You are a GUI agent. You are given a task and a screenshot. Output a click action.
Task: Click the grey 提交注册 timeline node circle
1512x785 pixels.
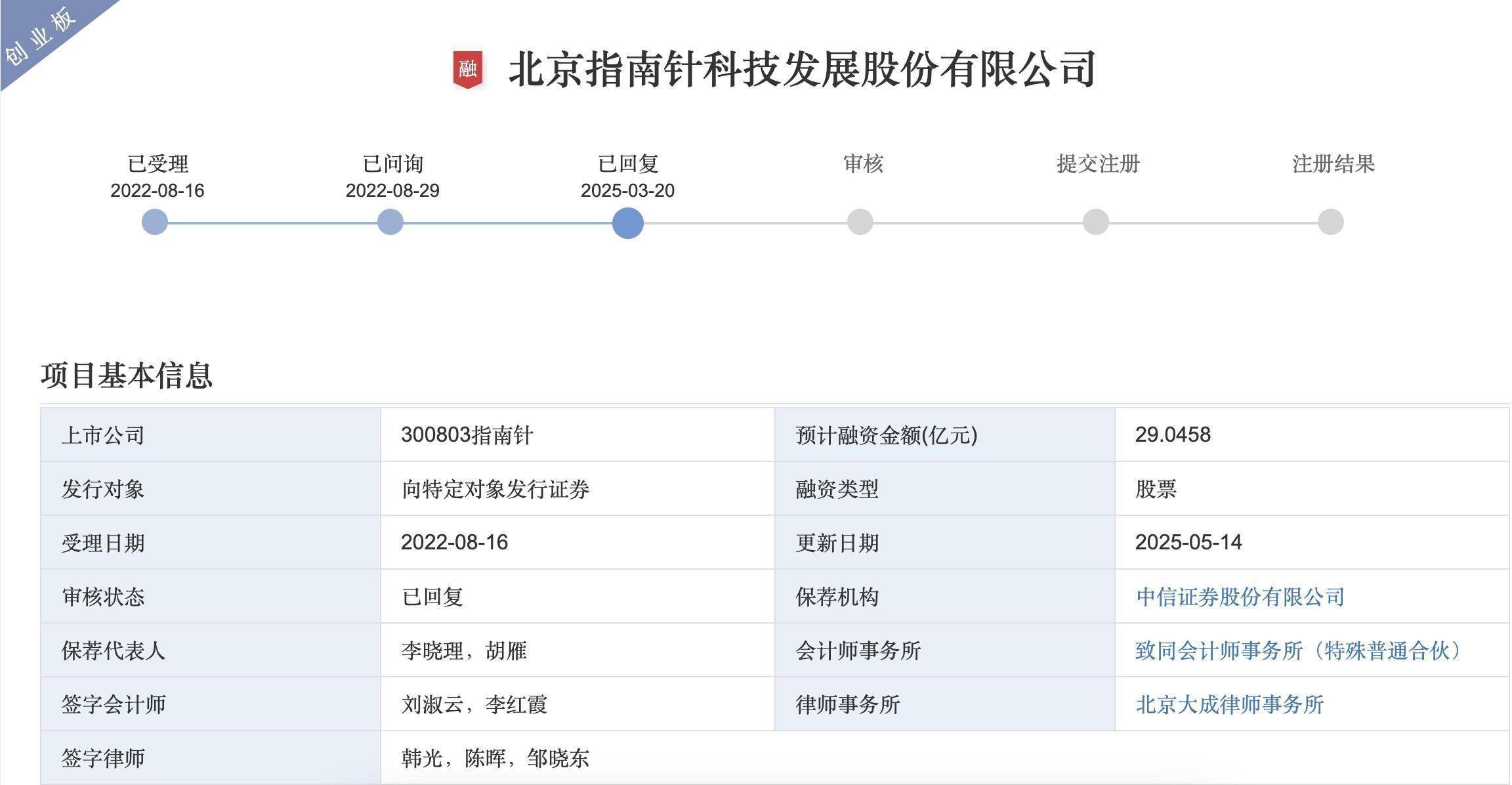tap(1096, 222)
